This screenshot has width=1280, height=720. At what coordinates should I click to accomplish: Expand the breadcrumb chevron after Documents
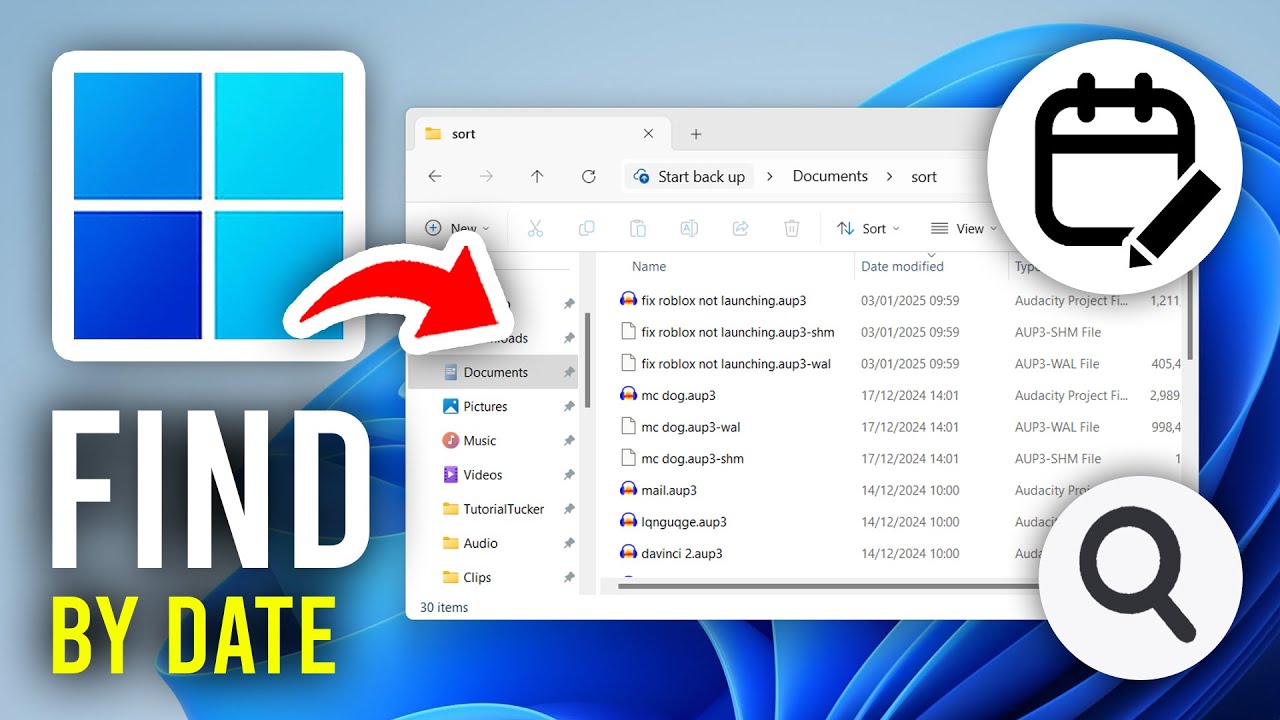coord(889,176)
